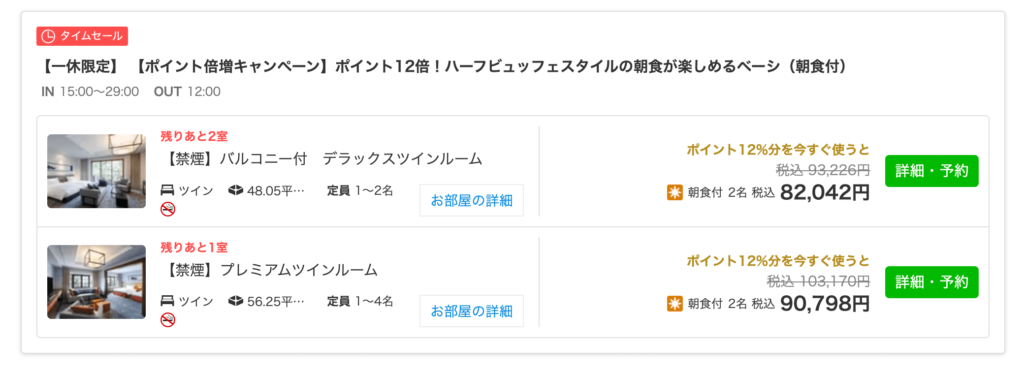This screenshot has width=1024, height=373.
Task: Open the 【一休限定】 ポイント12倍 plan title
Action: coord(443,67)
